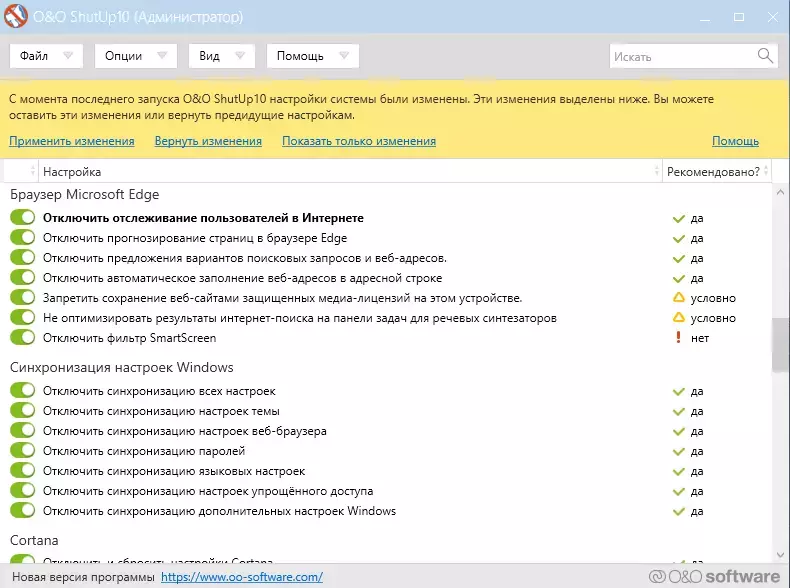Click the O&O software logo in status bar
This screenshot has height=588, width=790.
[x=714, y=576]
